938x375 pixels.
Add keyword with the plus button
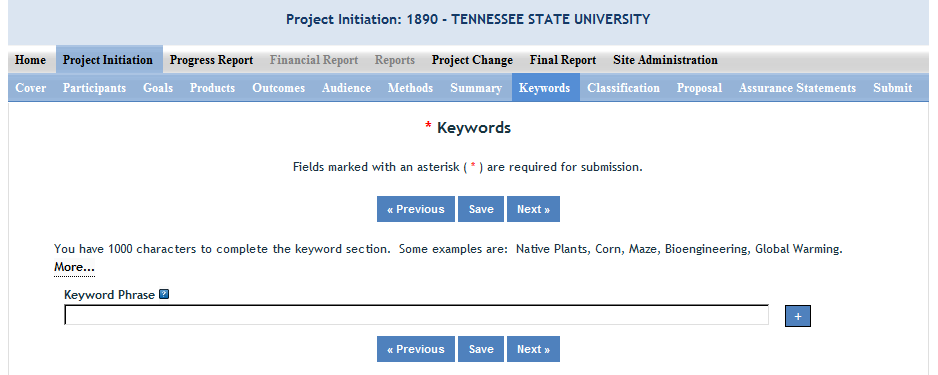click(797, 316)
